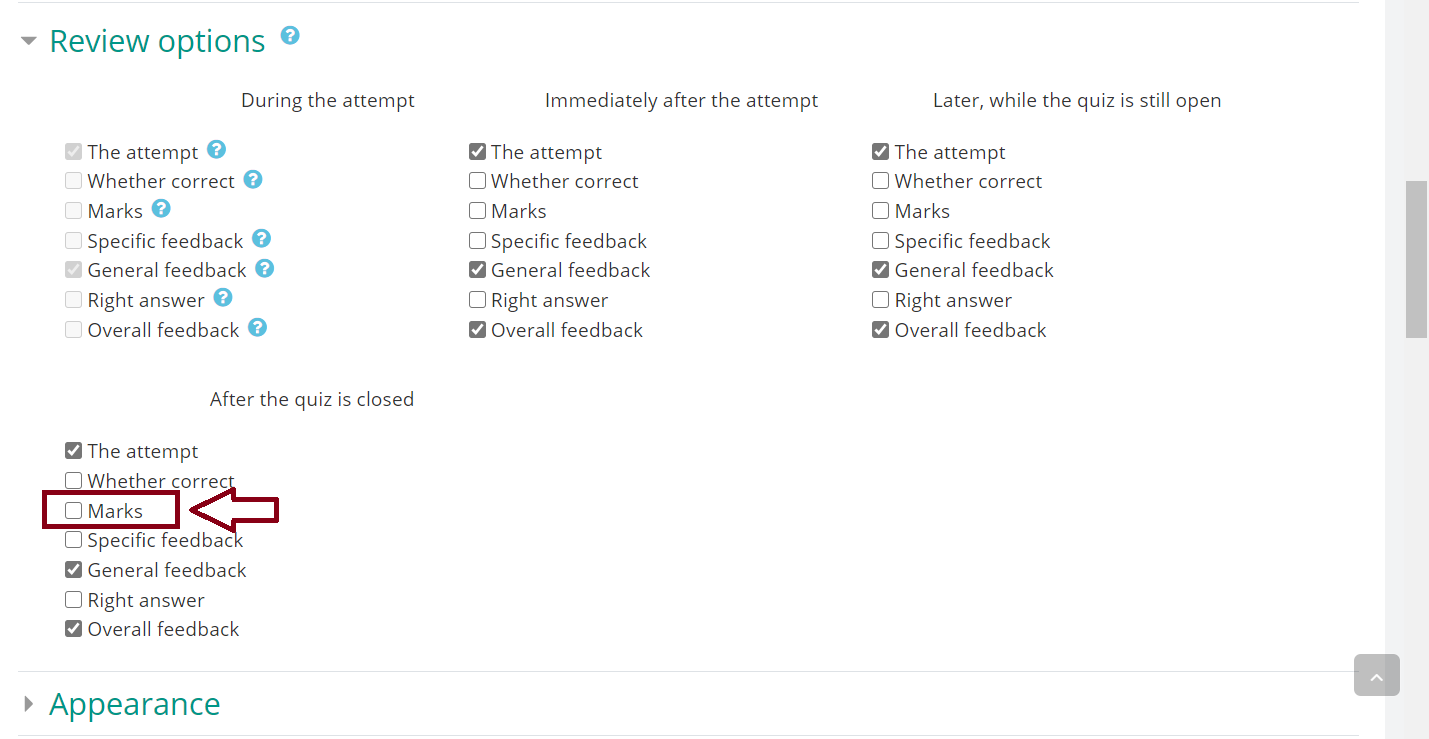Screen dimensions: 1429x739
Task: Collapse the Review options section arrow
Action: tap(29, 42)
